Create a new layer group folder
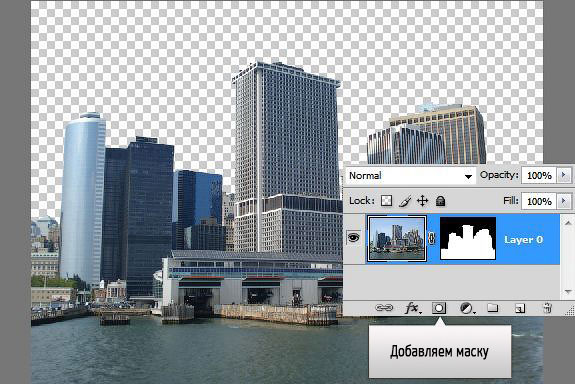575x384 pixels. (x=492, y=308)
